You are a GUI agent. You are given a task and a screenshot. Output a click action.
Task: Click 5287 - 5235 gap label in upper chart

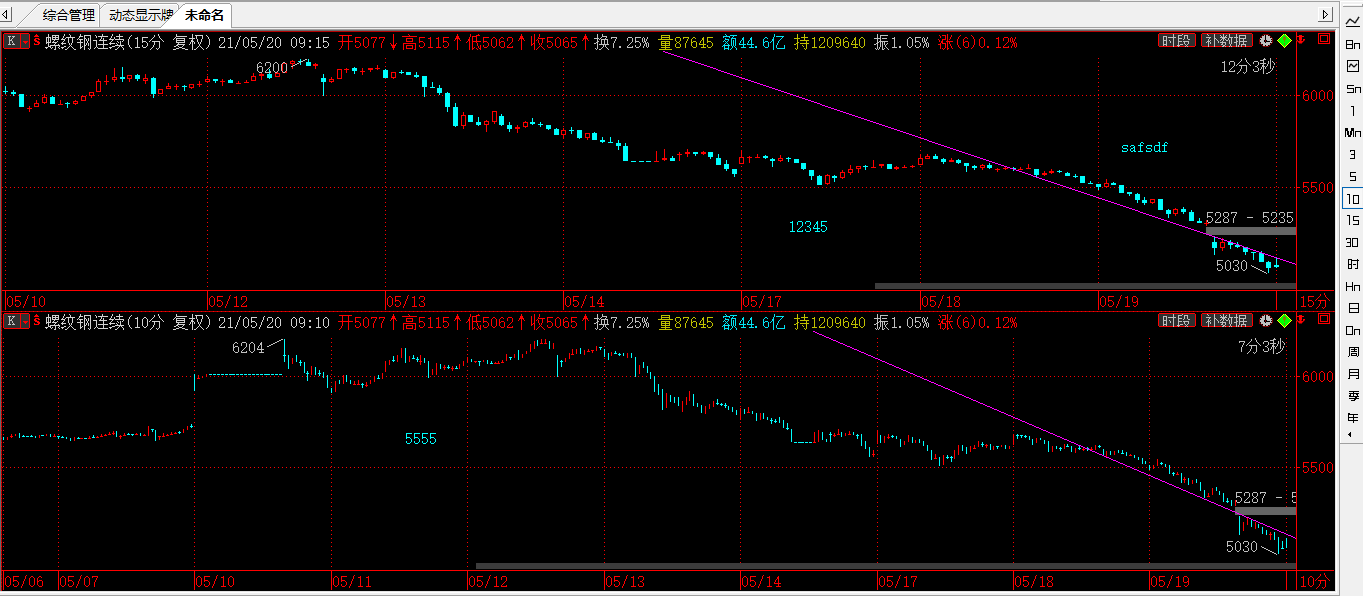pyautogui.click(x=1250, y=217)
